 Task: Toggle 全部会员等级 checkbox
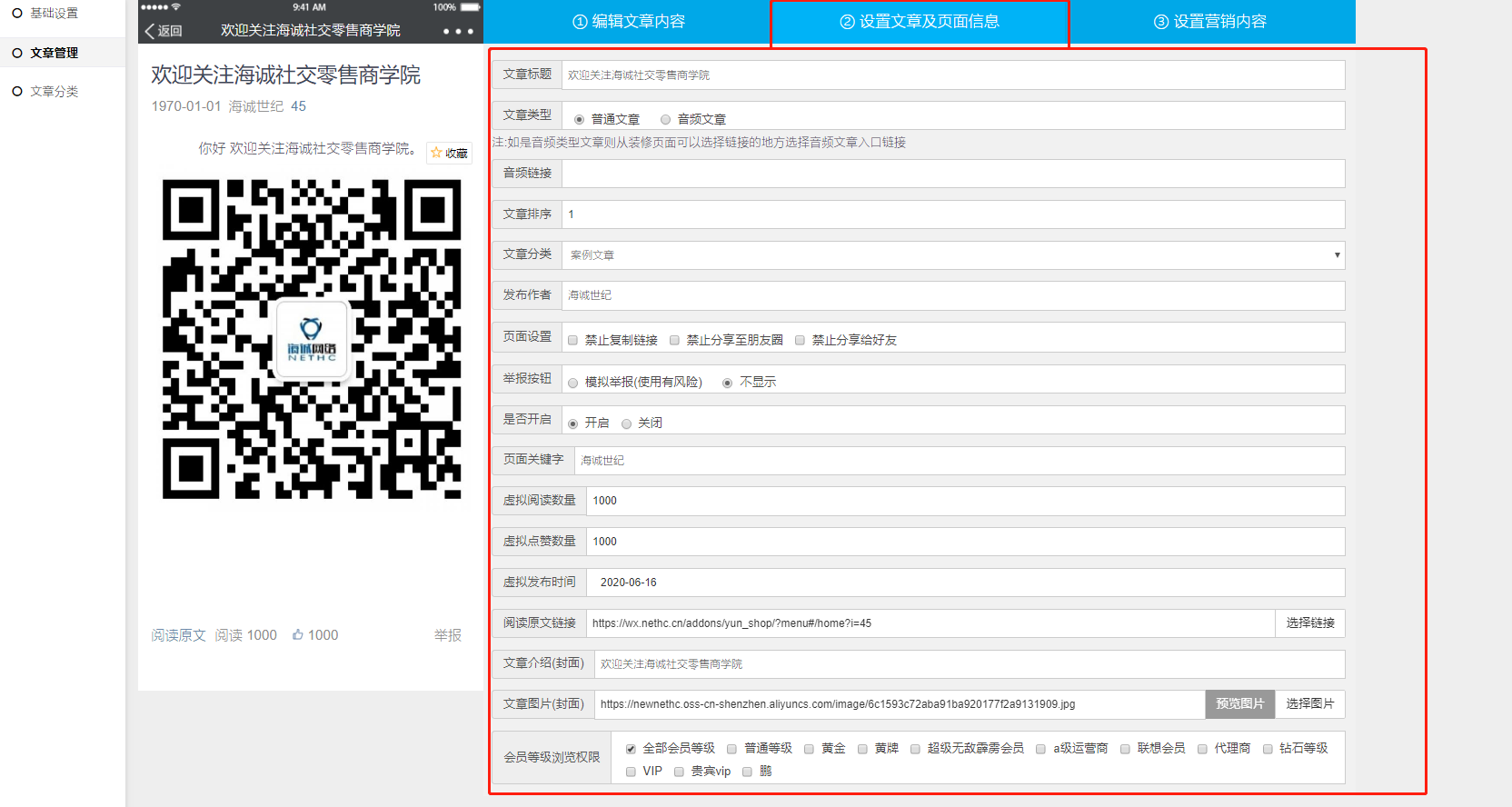point(631,749)
